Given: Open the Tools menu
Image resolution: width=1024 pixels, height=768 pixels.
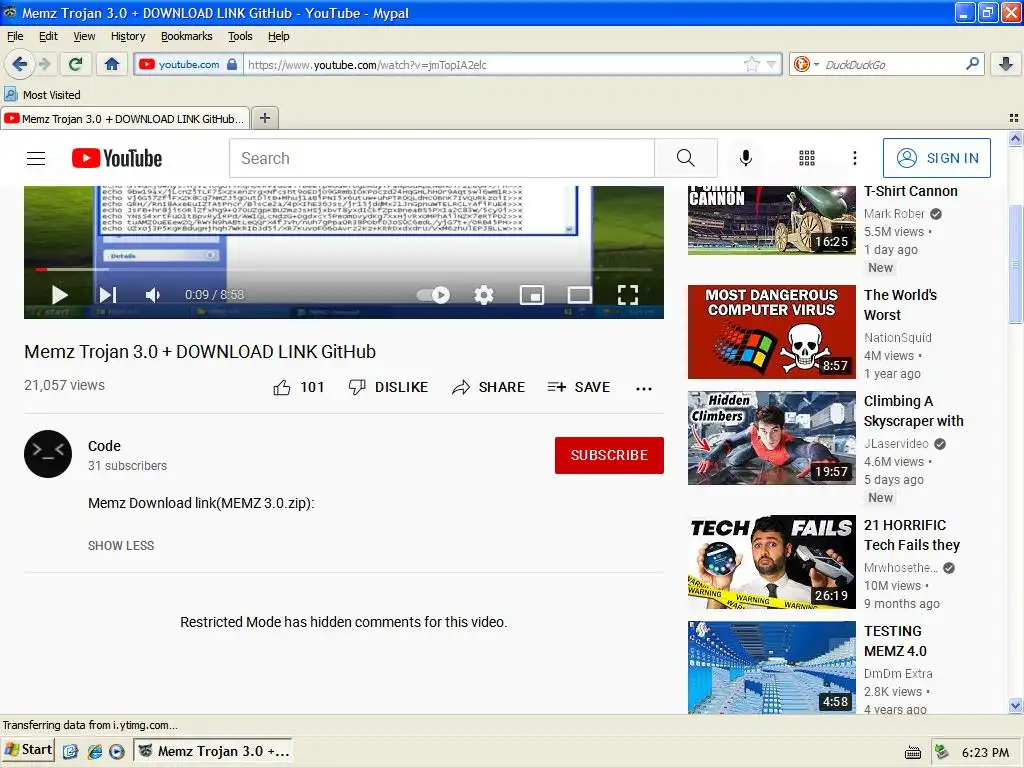Looking at the screenshot, I should click(240, 36).
